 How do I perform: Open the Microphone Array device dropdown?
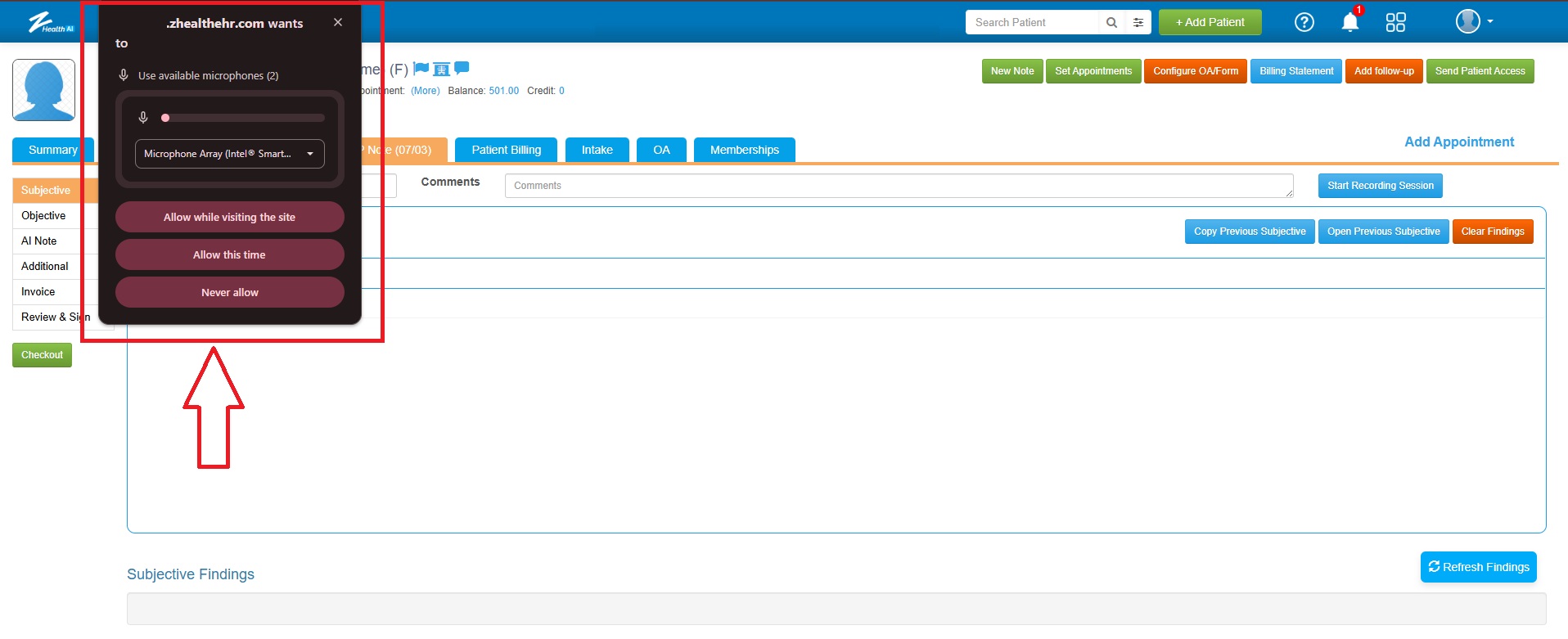229,154
